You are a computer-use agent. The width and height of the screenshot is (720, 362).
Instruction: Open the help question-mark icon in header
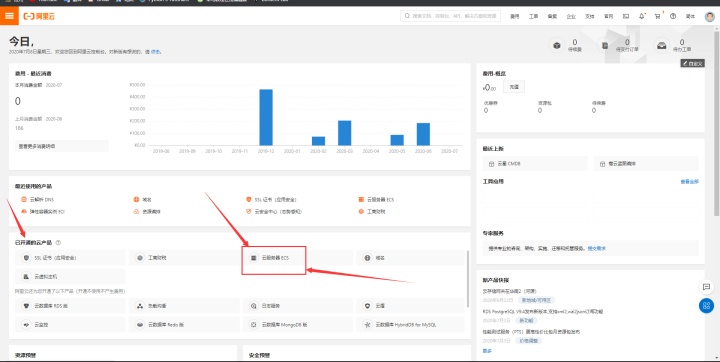coord(673,17)
